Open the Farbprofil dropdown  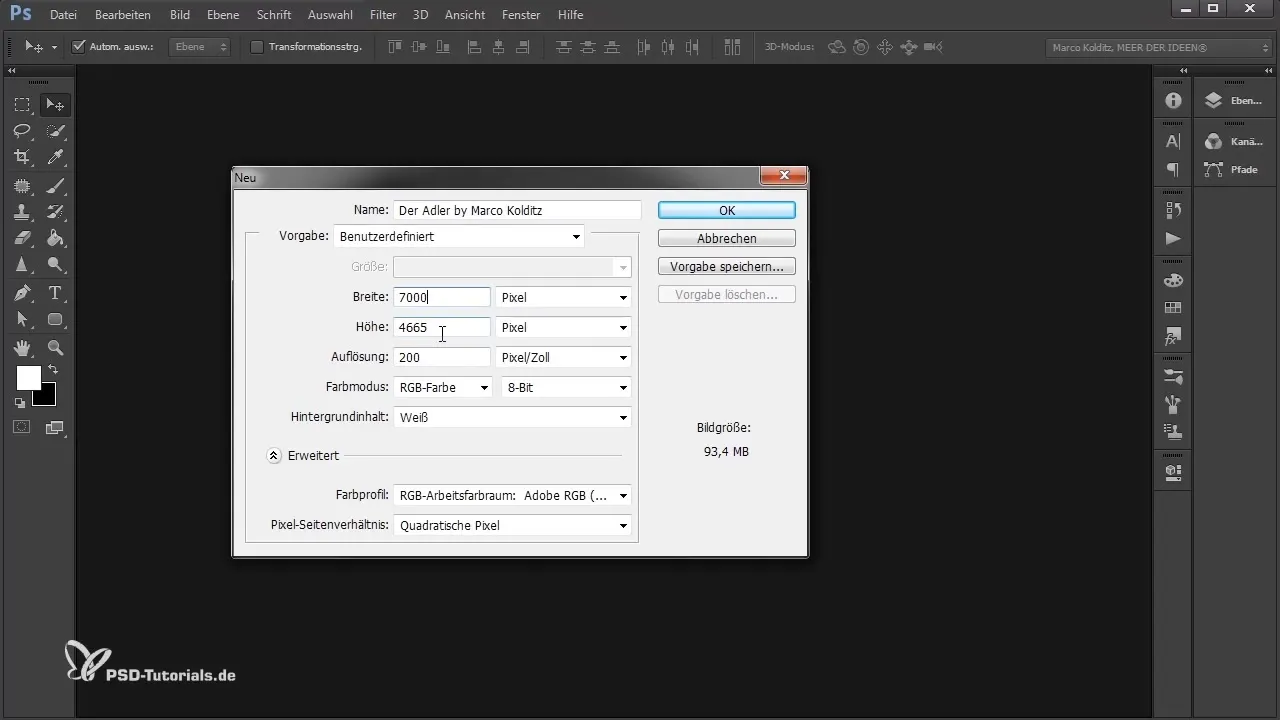point(512,495)
